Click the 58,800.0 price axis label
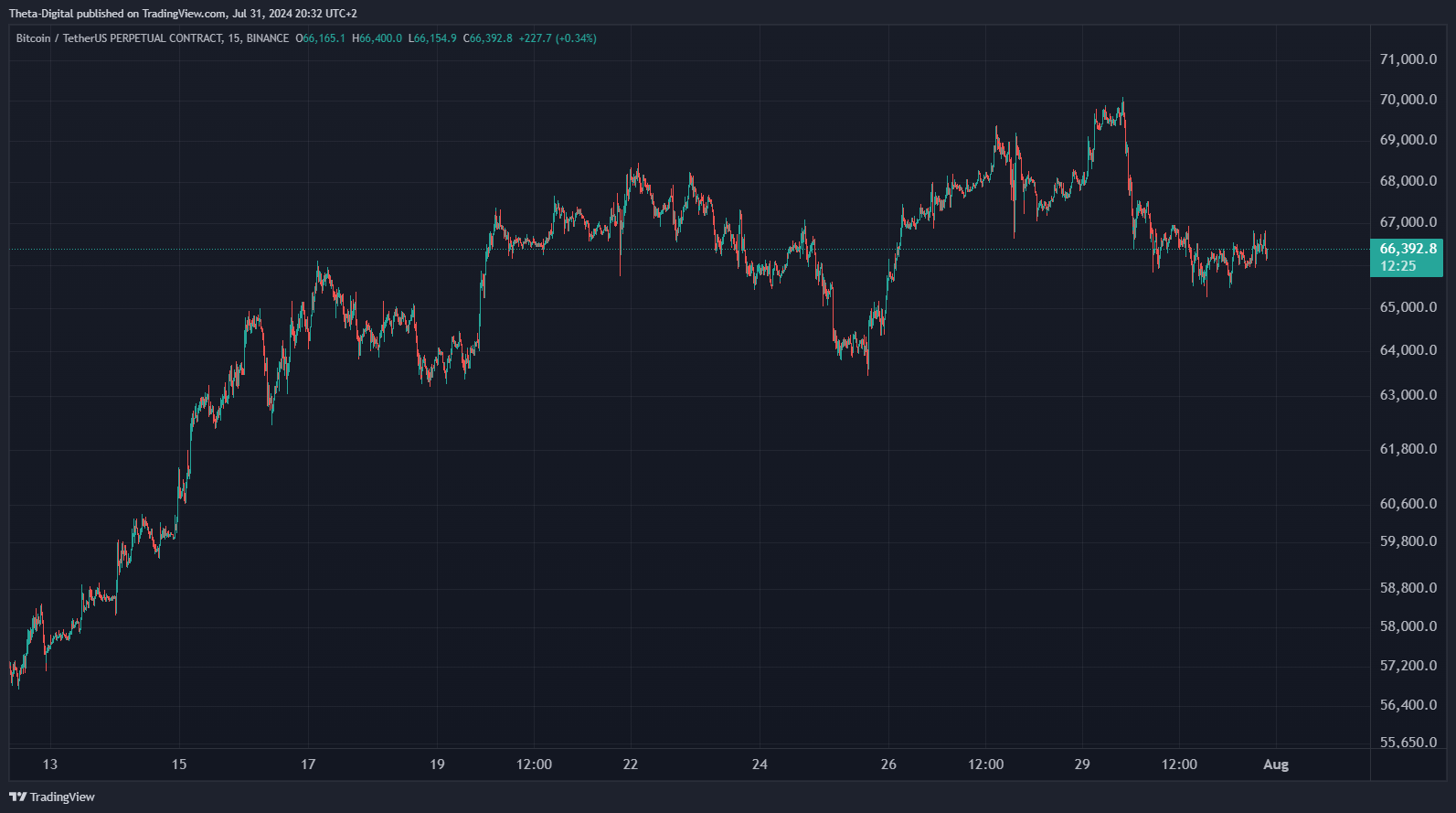Image resolution: width=1456 pixels, height=813 pixels. [1408, 588]
